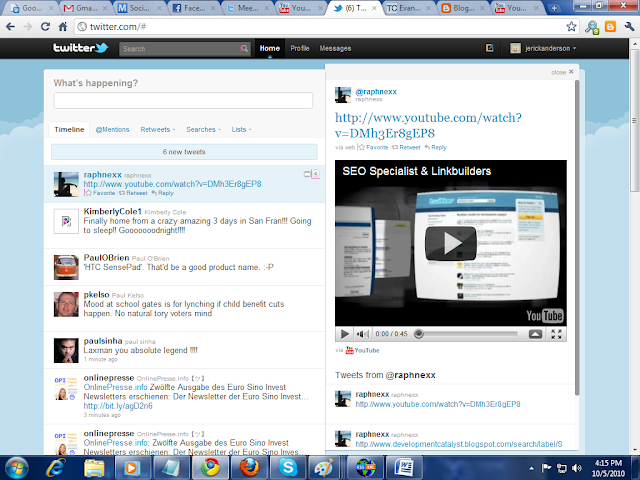Image resolution: width=640 pixels, height=480 pixels.
Task: Retweet raphnexx tweet in timeline
Action: pos(133,193)
